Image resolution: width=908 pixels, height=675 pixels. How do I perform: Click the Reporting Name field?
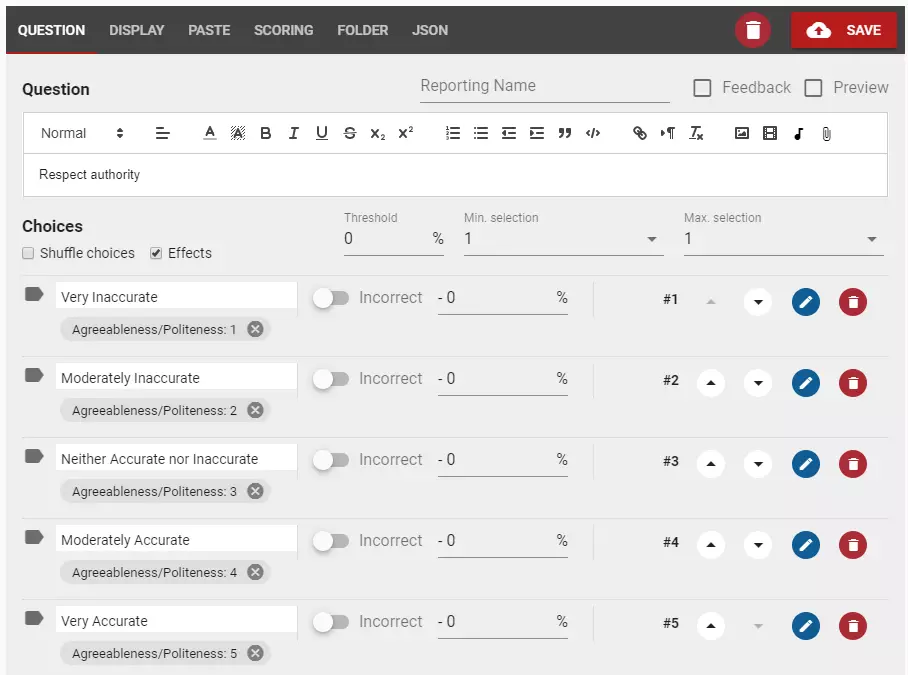pos(544,87)
